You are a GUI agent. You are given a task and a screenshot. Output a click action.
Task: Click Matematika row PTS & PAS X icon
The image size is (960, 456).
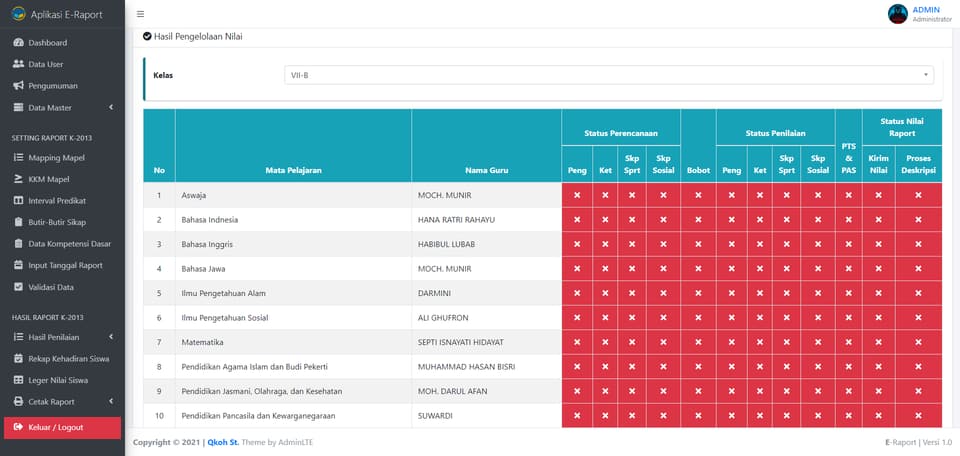pos(849,342)
